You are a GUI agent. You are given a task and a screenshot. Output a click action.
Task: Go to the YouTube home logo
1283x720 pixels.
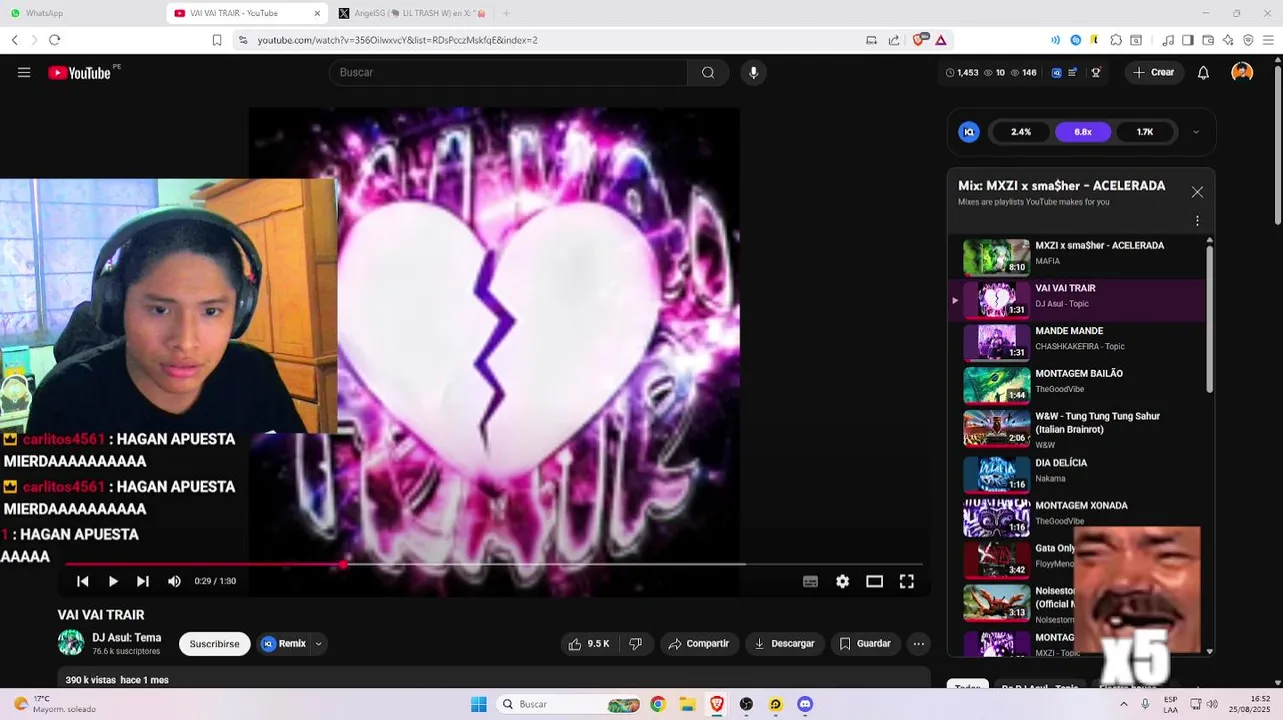79,72
